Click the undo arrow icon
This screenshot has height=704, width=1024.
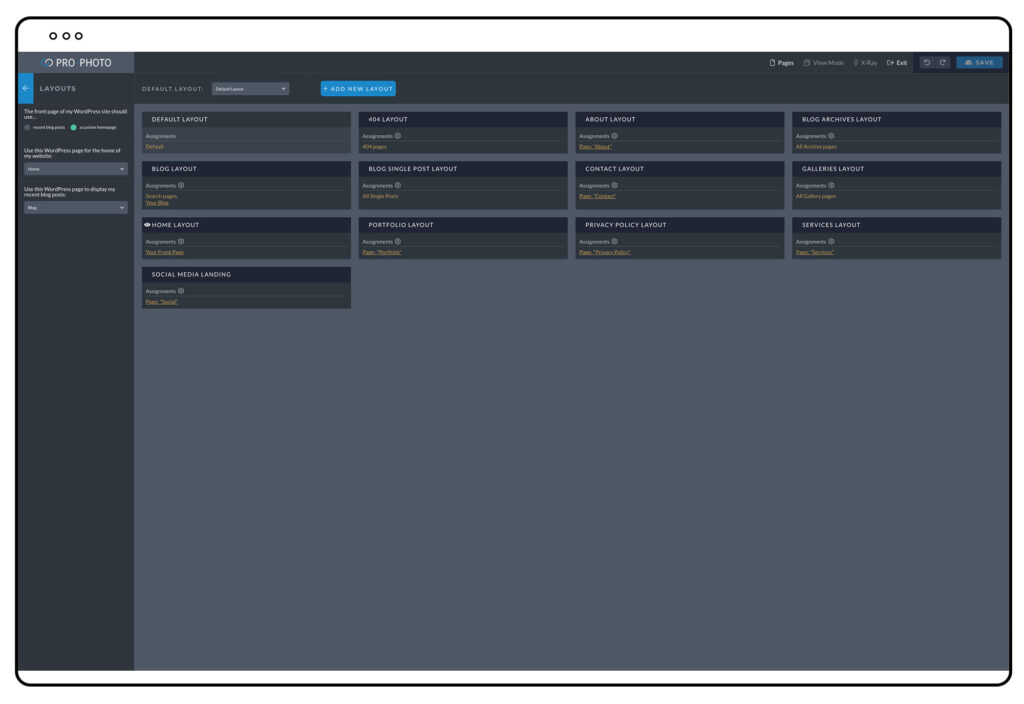927,63
